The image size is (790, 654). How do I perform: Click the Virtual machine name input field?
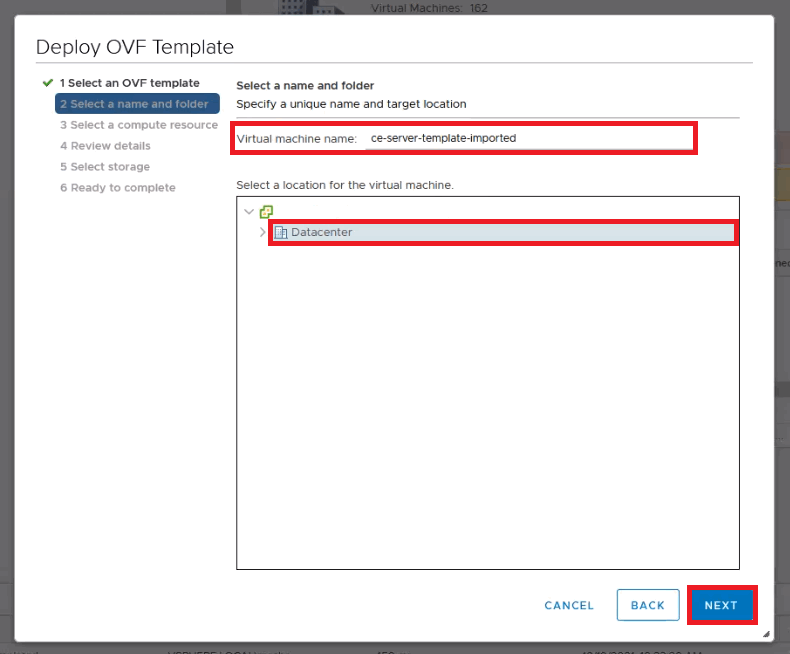point(529,138)
